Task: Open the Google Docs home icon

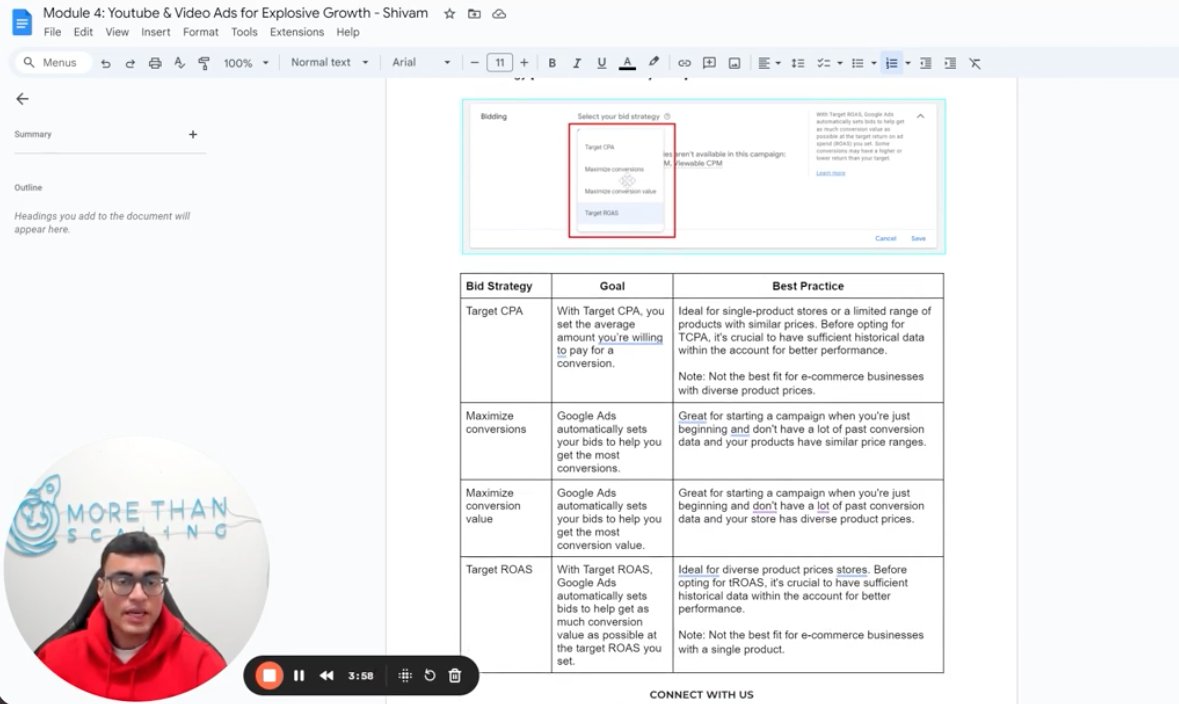Action: [23, 22]
